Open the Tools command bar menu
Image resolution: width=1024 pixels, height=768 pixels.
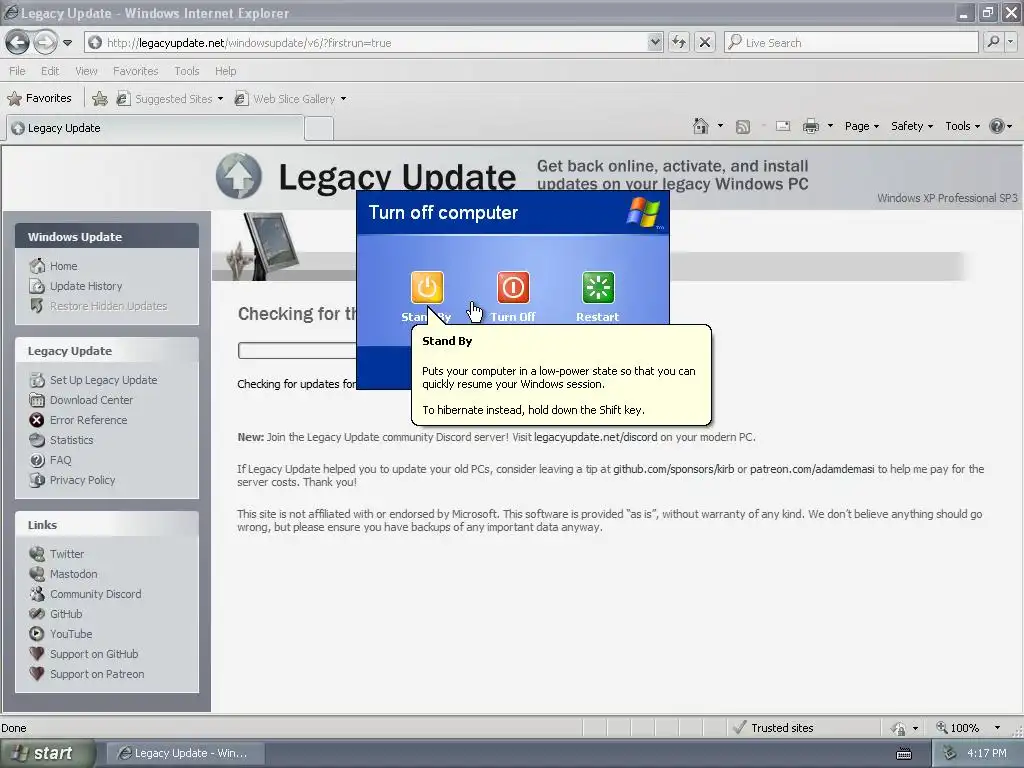[x=963, y=126]
